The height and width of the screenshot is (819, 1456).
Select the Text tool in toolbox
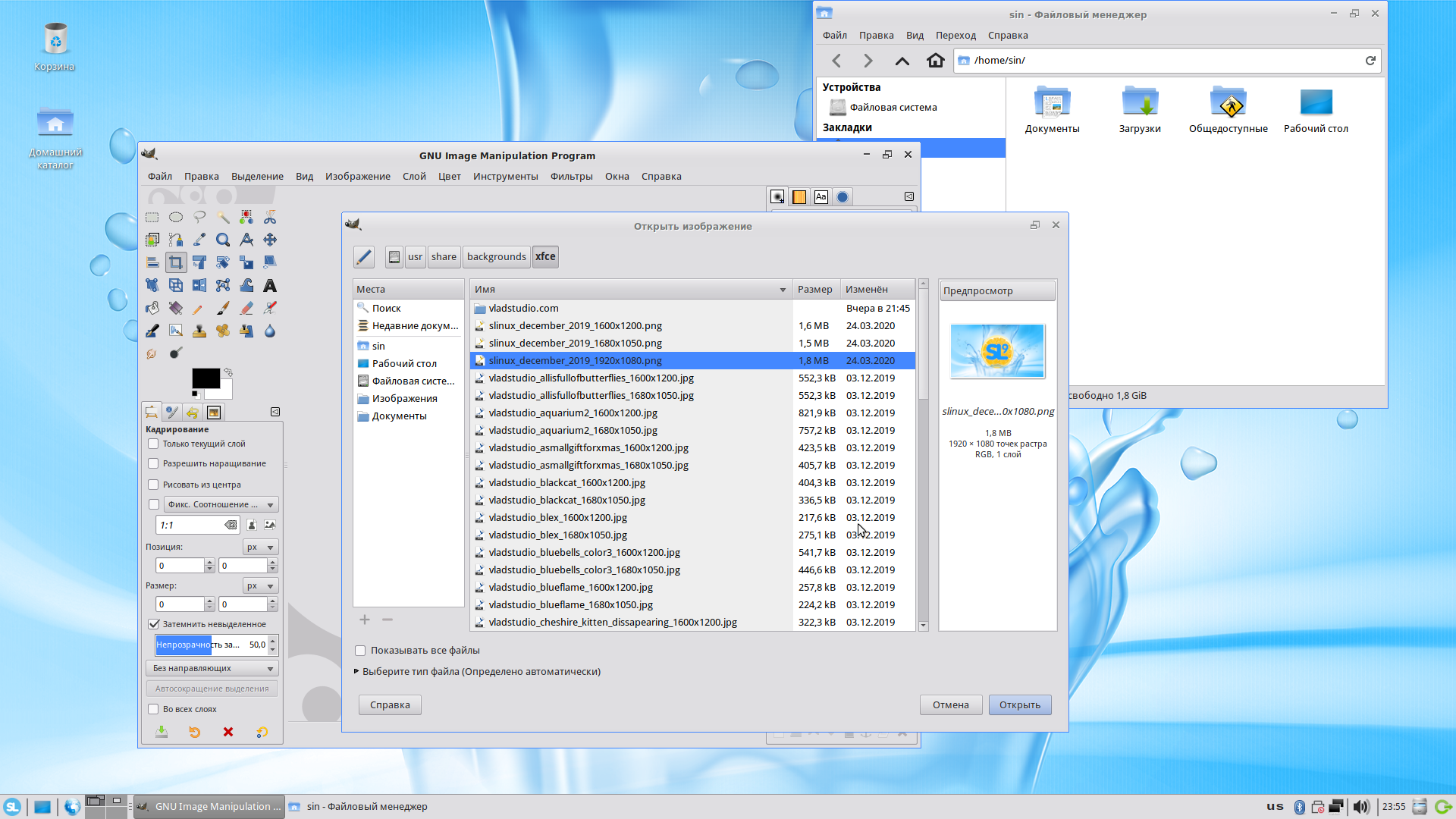pyautogui.click(x=269, y=286)
